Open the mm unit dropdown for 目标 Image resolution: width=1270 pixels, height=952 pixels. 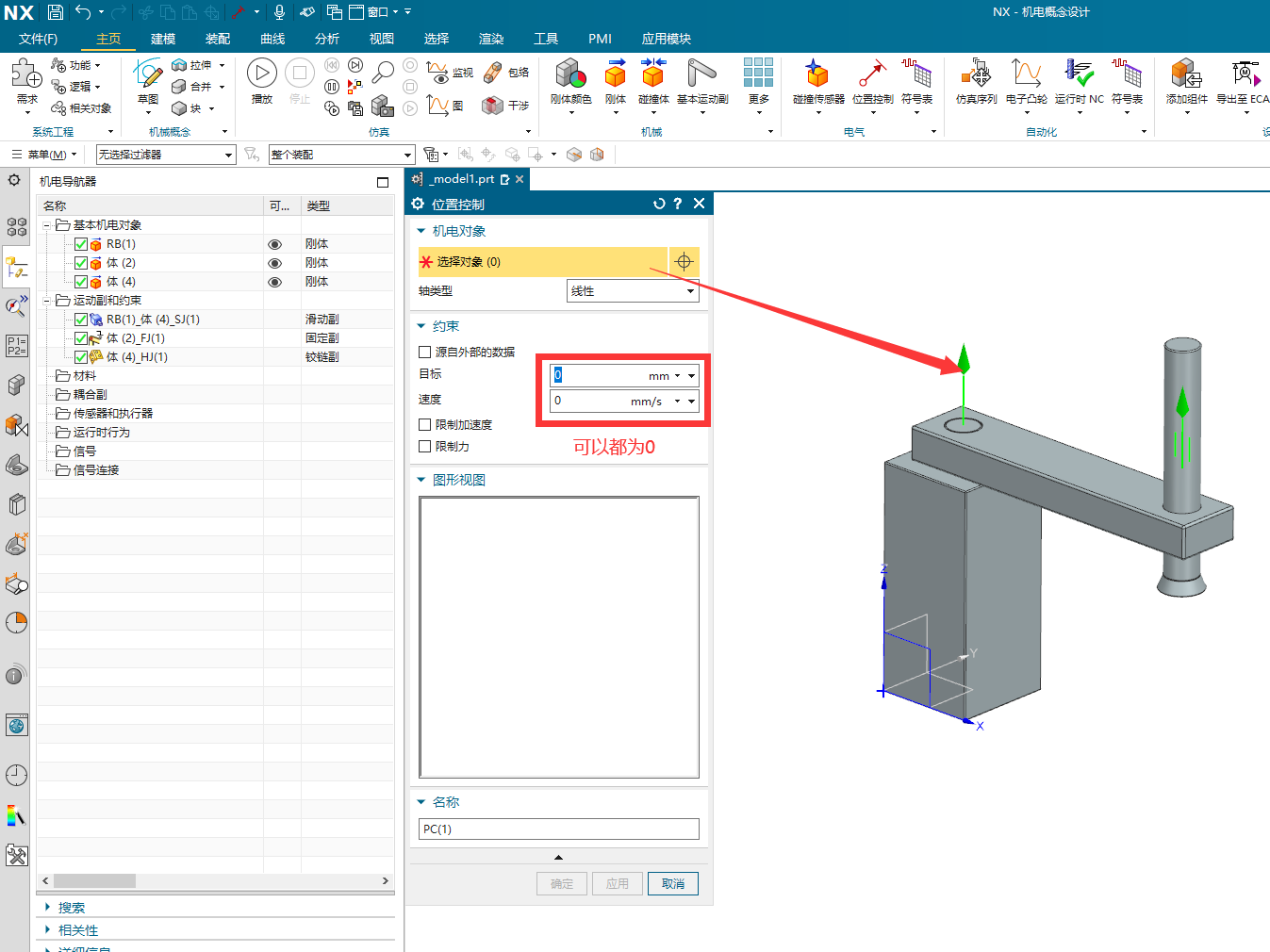click(x=677, y=376)
